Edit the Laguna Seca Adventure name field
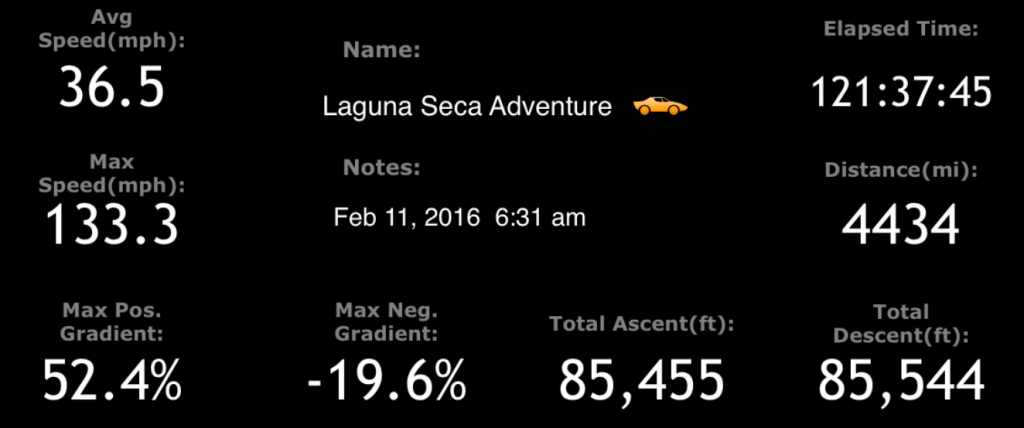The image size is (1024, 428). tap(467, 107)
